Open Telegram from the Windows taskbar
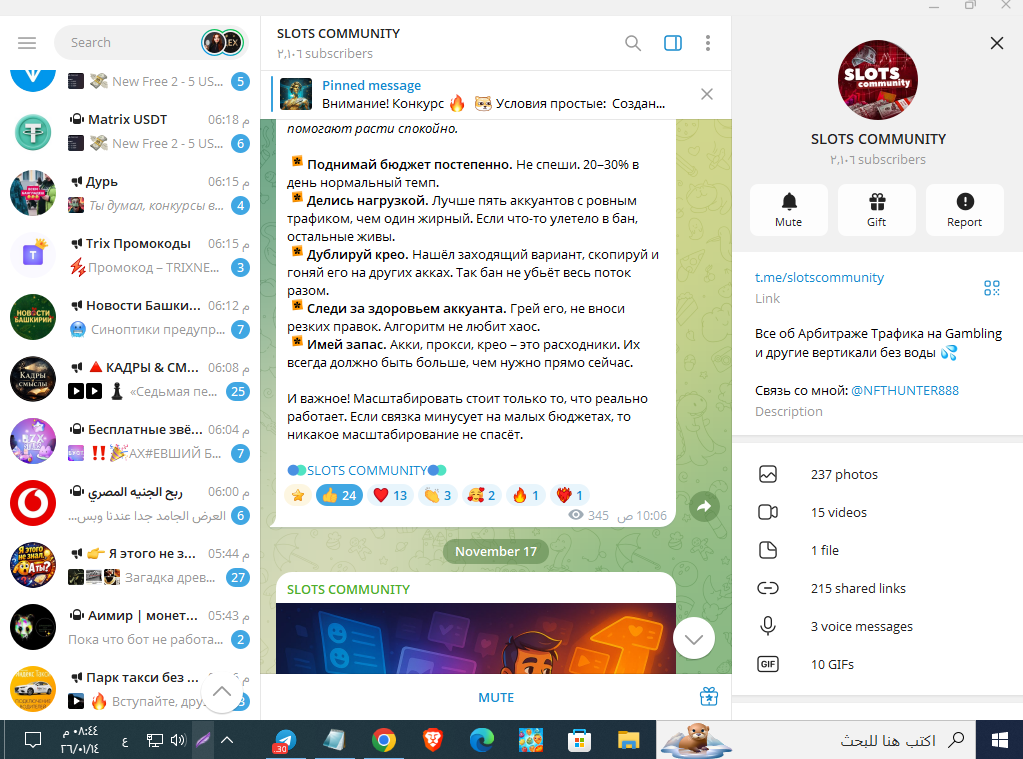This screenshot has height=759, width=1023. (284, 740)
